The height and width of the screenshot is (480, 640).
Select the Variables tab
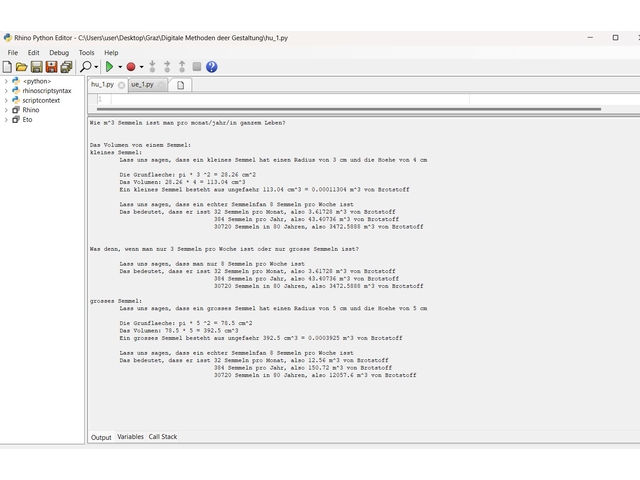[x=130, y=437]
